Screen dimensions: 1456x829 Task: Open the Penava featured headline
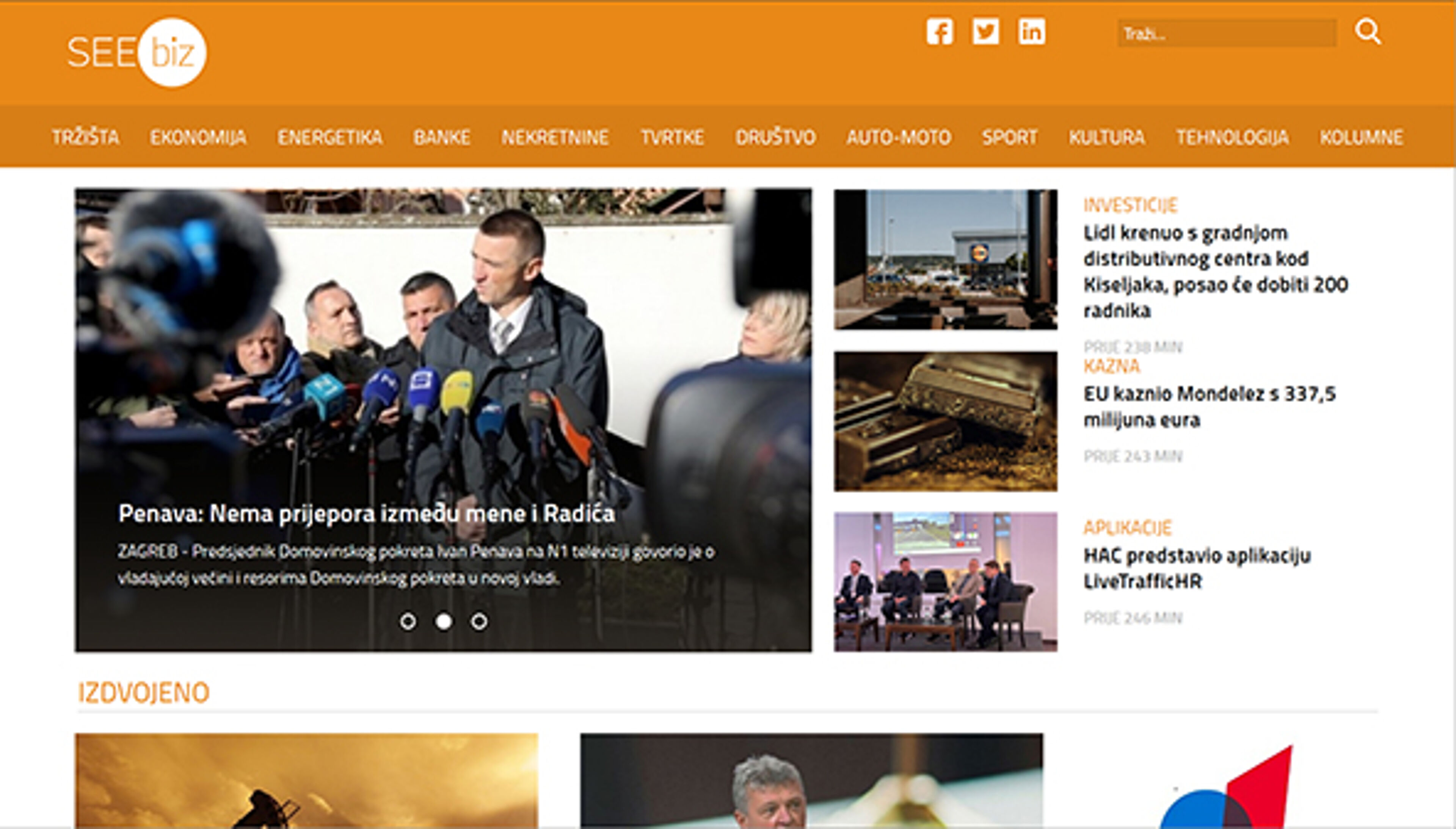[x=366, y=513]
